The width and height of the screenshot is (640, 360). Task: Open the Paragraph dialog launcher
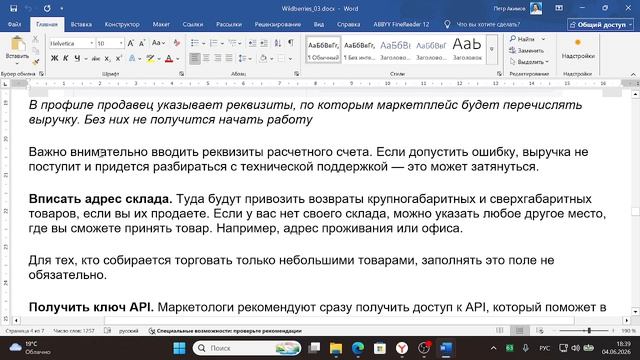(x=296, y=74)
